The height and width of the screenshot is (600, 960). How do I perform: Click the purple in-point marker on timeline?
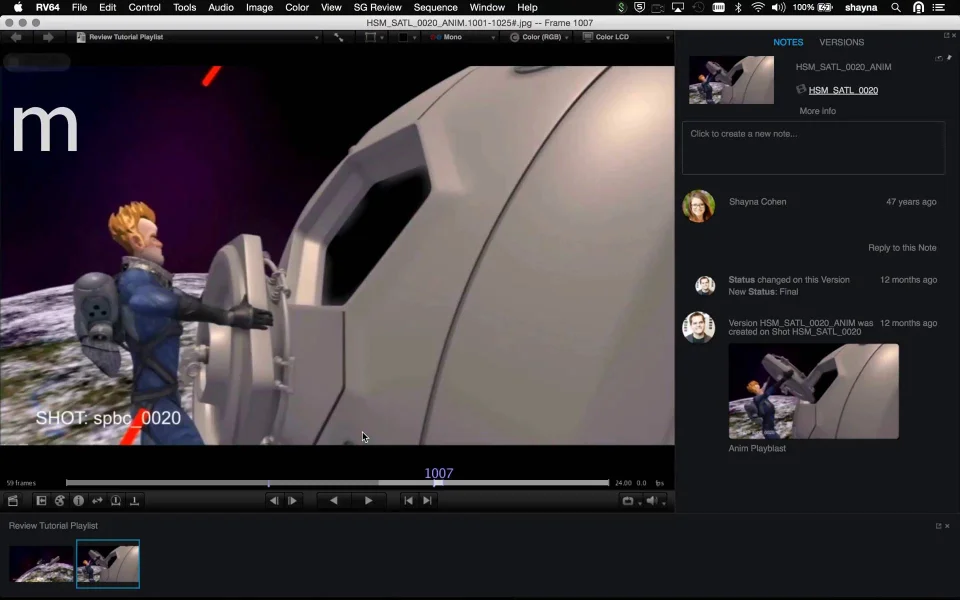tap(268, 483)
